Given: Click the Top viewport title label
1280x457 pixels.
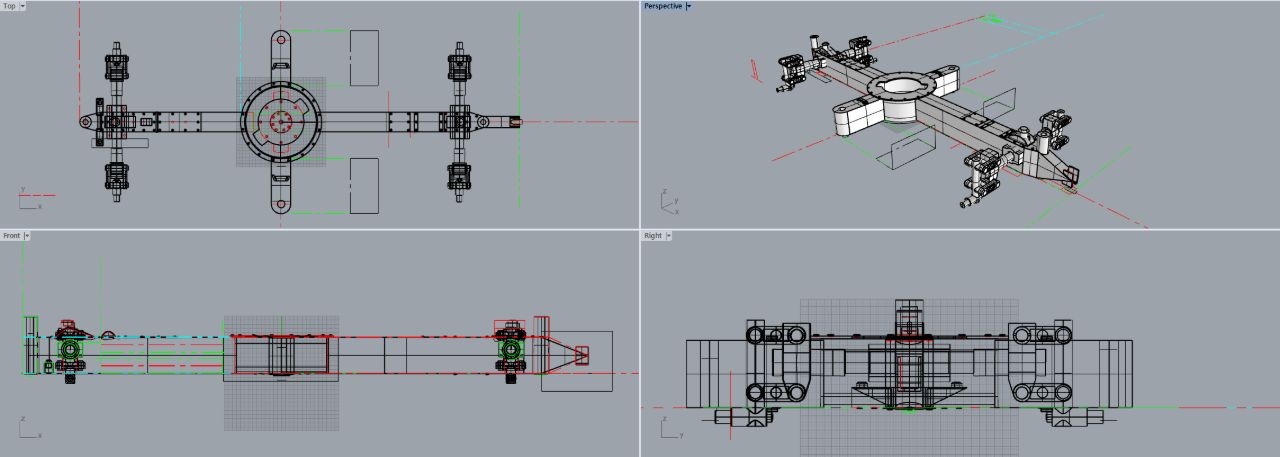Looking at the screenshot, I should [9, 6].
